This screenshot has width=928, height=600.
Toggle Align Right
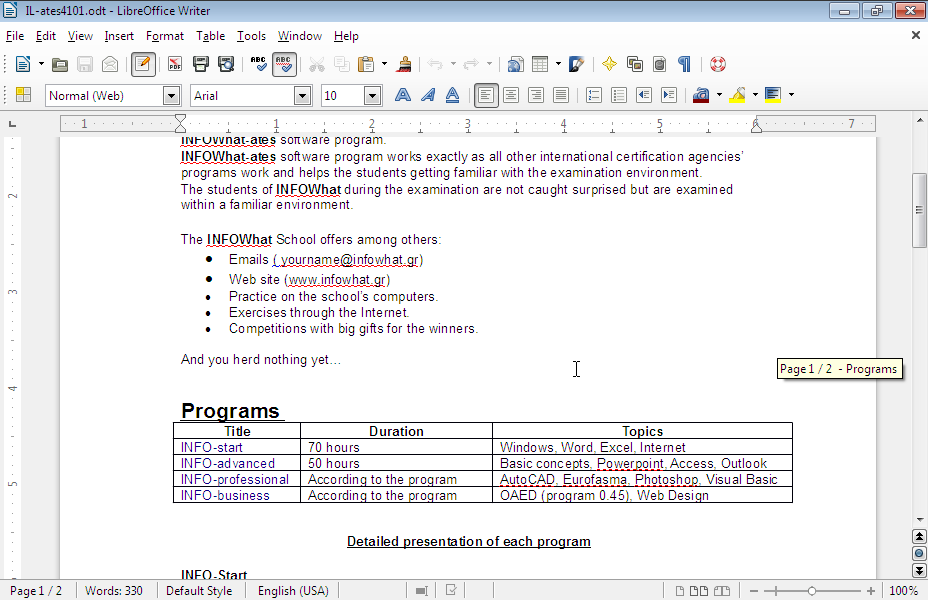pos(536,95)
